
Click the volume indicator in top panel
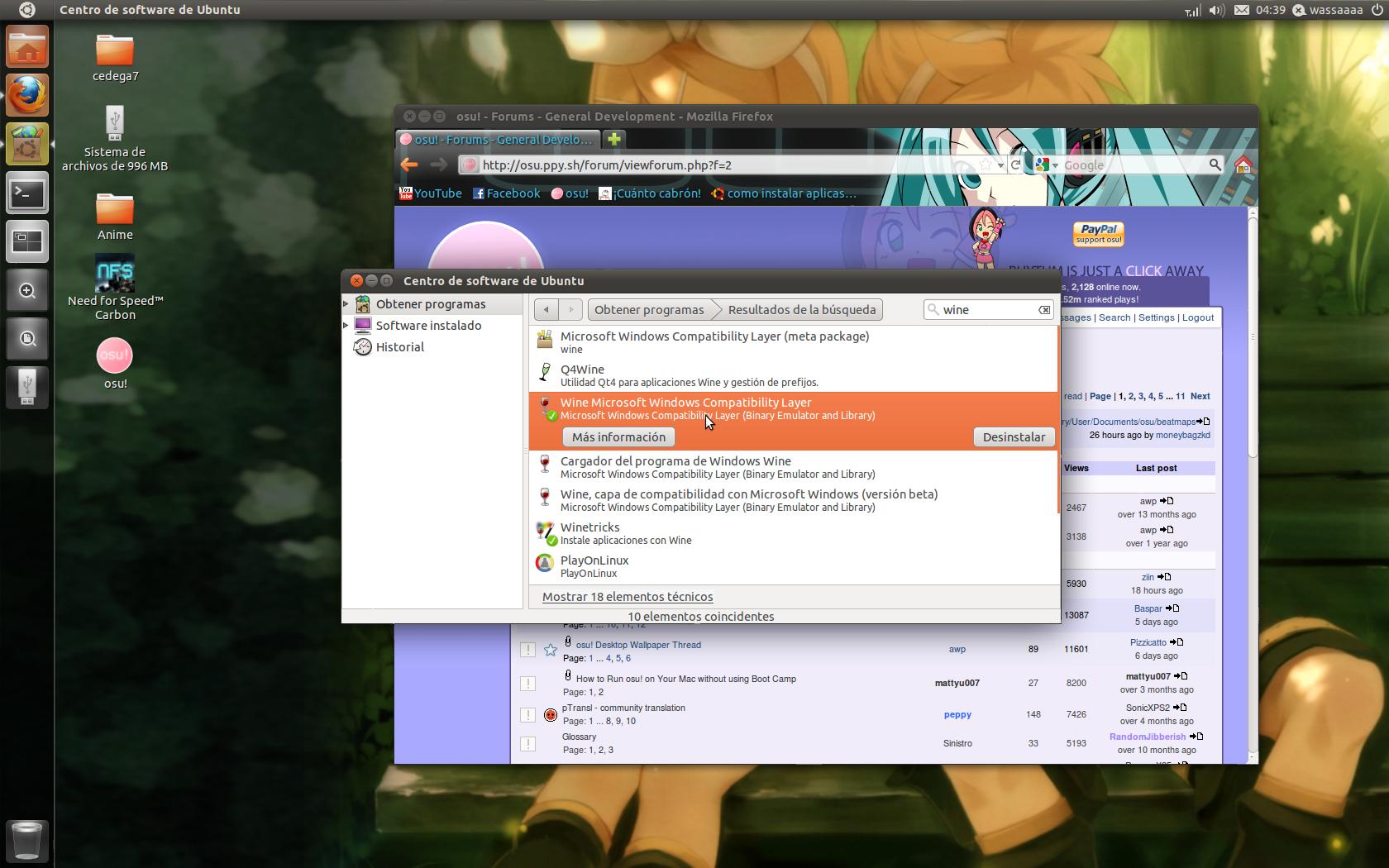click(1216, 10)
